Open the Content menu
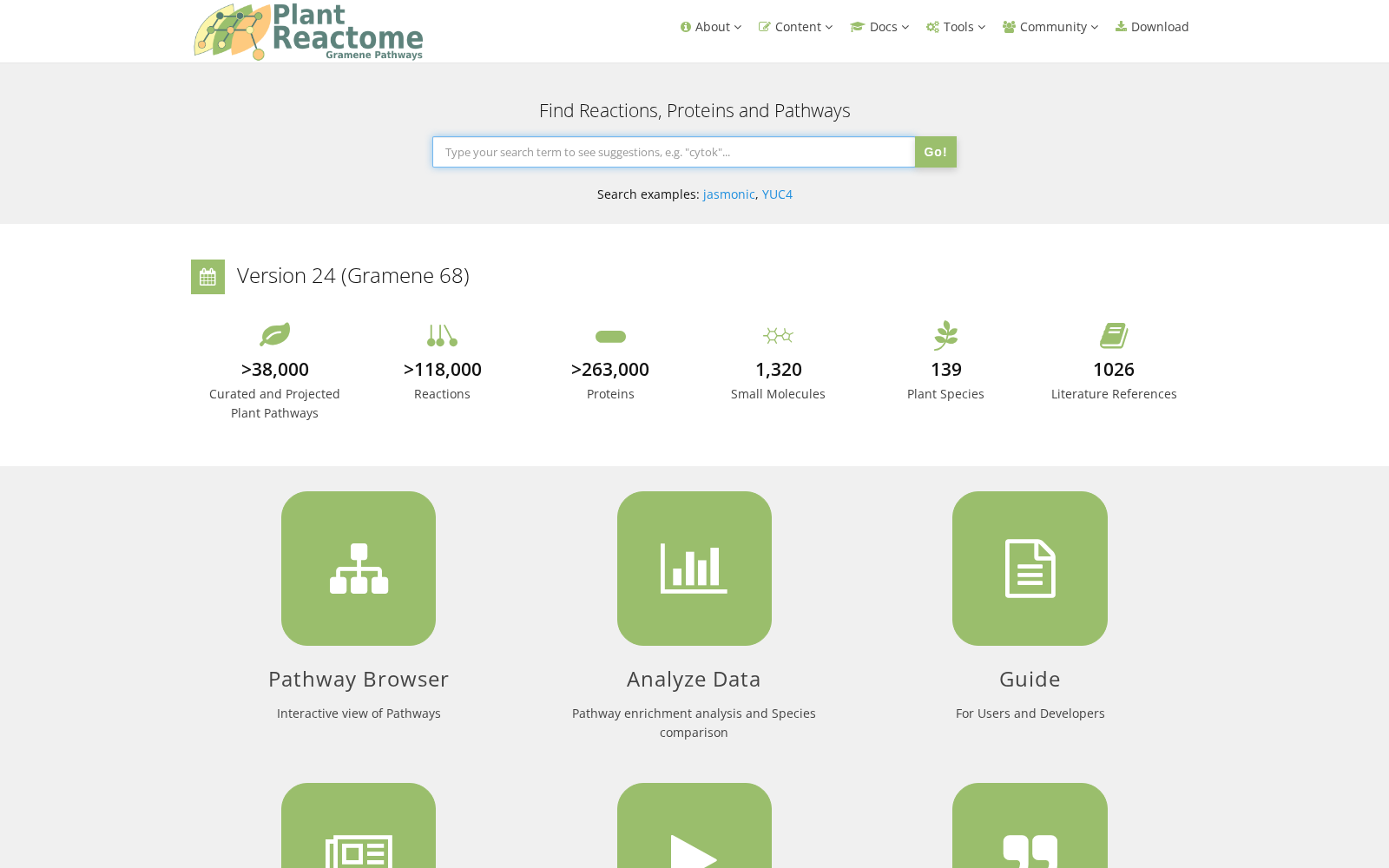The height and width of the screenshot is (868, 1389). 796,27
